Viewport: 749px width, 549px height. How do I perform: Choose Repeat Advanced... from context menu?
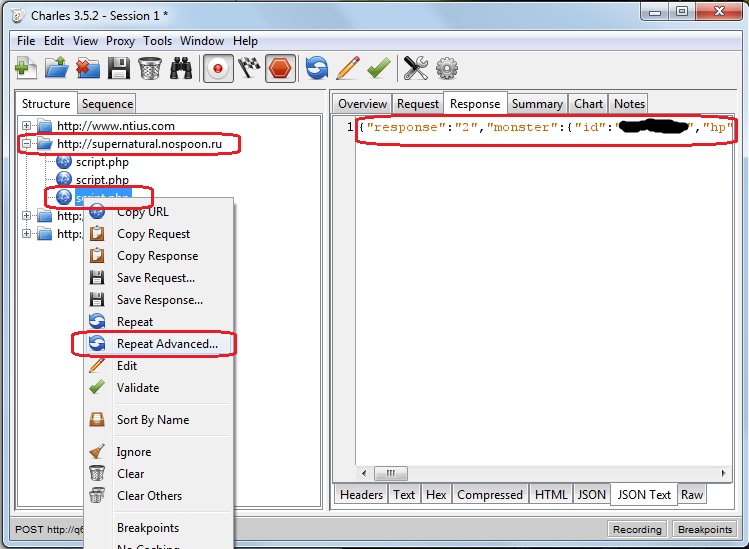click(x=167, y=344)
